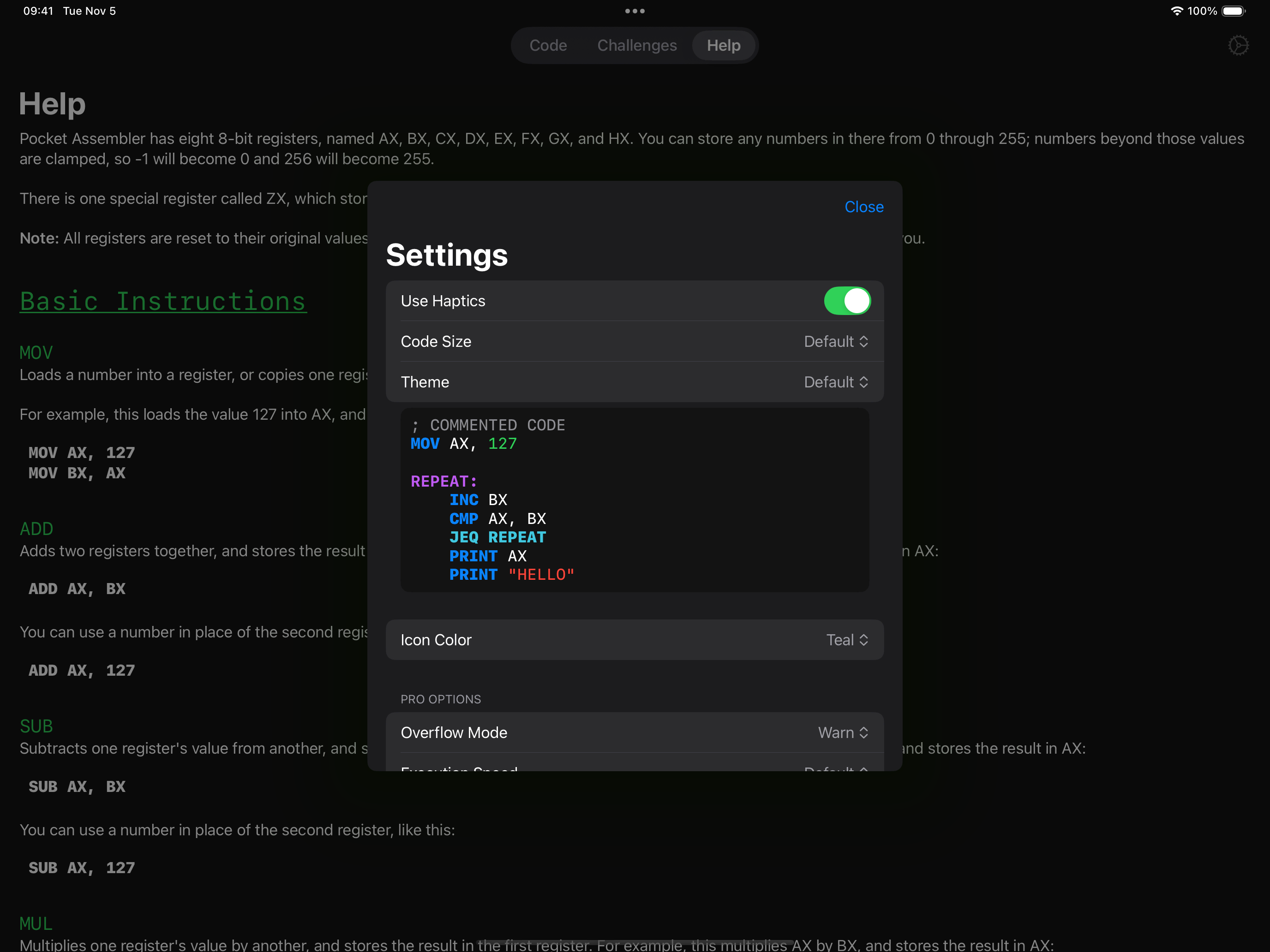
Task: Click the 09:41 clock in status bar
Action: click(x=38, y=11)
